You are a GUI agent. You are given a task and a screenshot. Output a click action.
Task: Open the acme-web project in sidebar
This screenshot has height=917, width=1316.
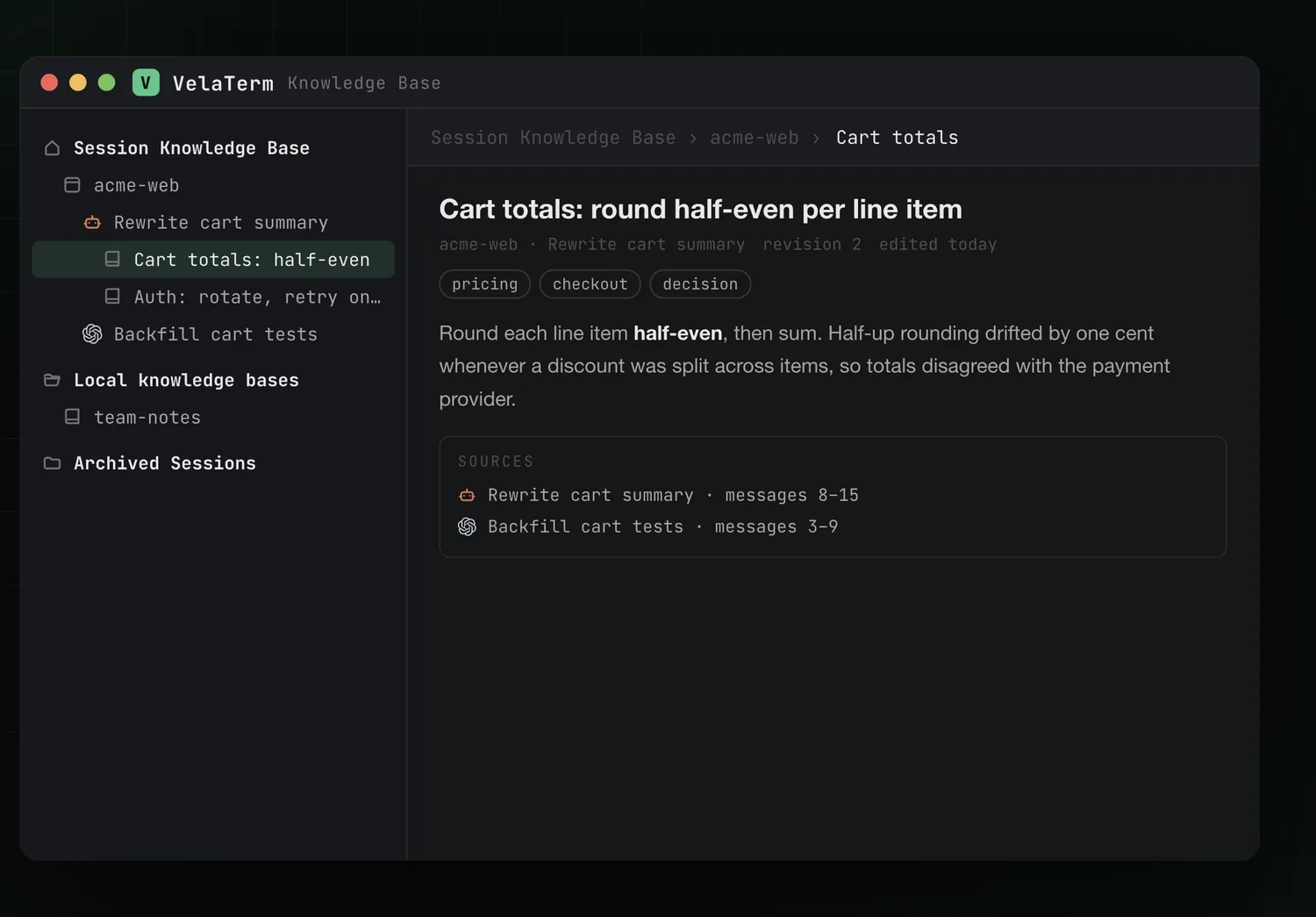click(213, 185)
